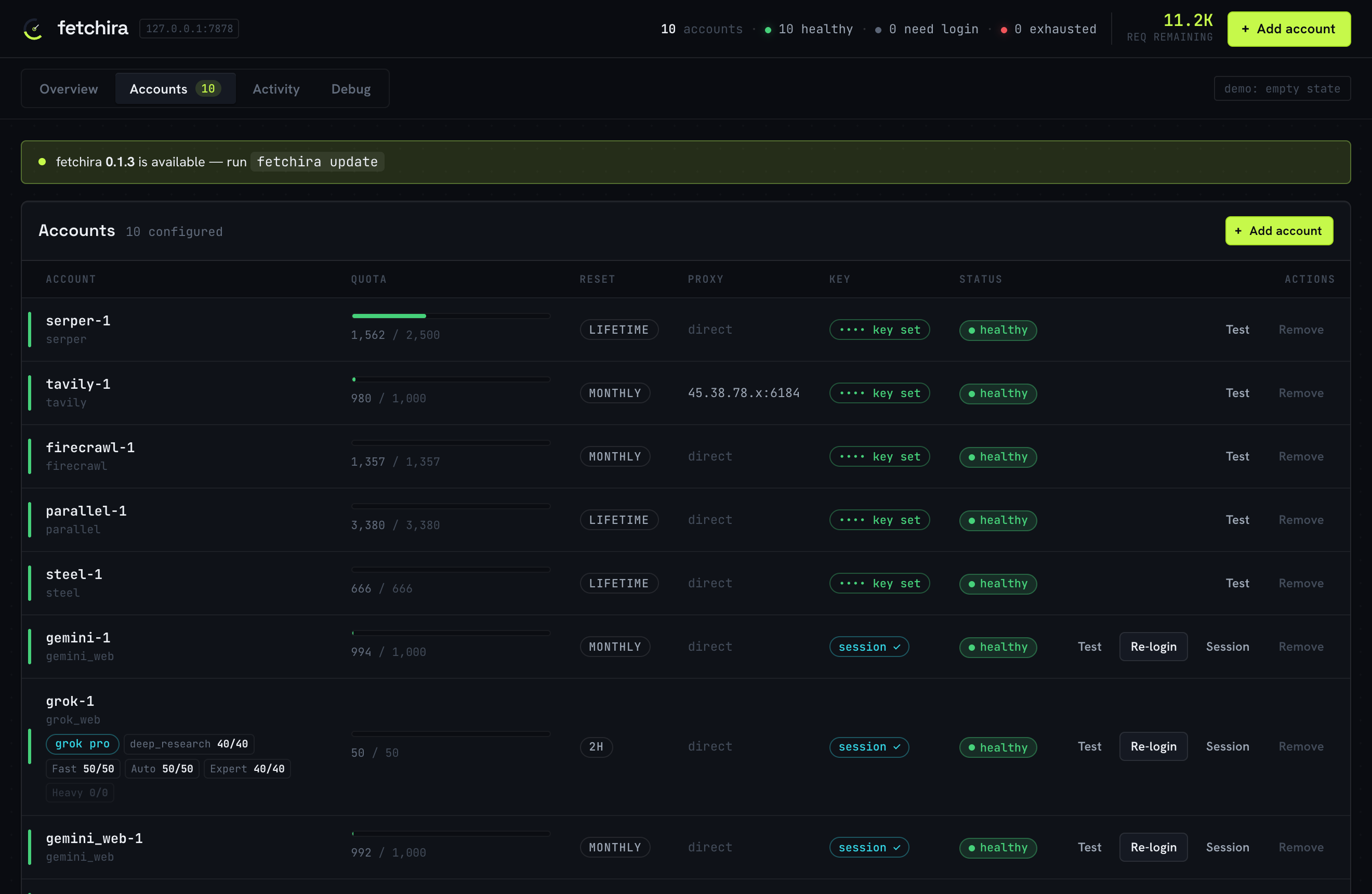Click the key set badge for serper-1
The image size is (1372, 894).
coord(879,330)
